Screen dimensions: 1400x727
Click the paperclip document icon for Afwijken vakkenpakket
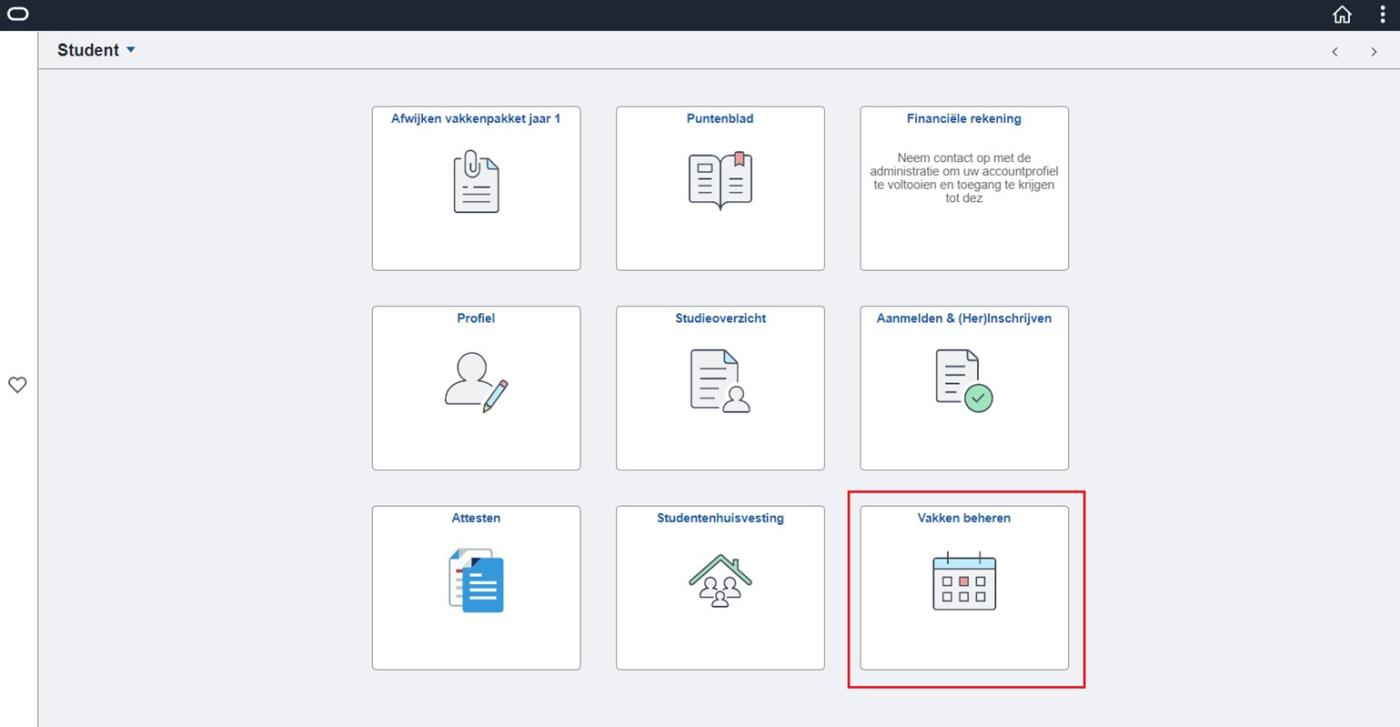click(476, 184)
